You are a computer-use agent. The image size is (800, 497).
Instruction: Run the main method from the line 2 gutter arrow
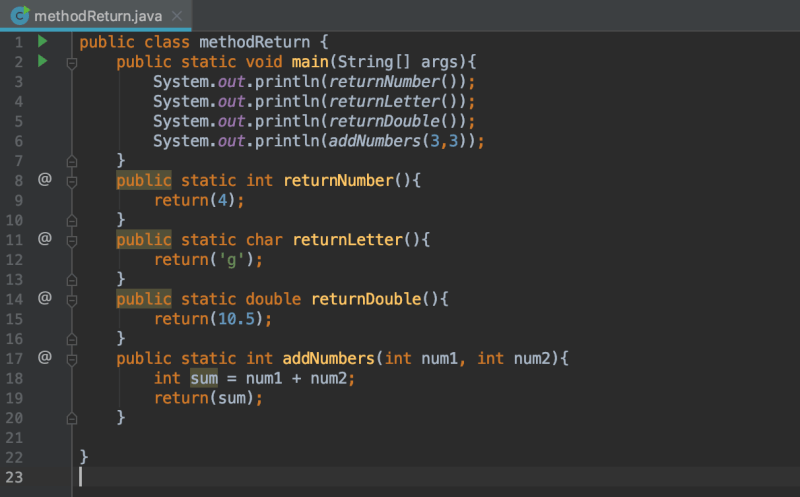click(x=43, y=61)
